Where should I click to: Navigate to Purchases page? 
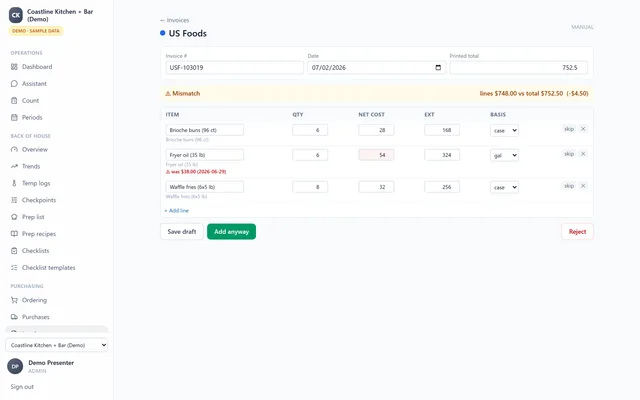(x=36, y=317)
